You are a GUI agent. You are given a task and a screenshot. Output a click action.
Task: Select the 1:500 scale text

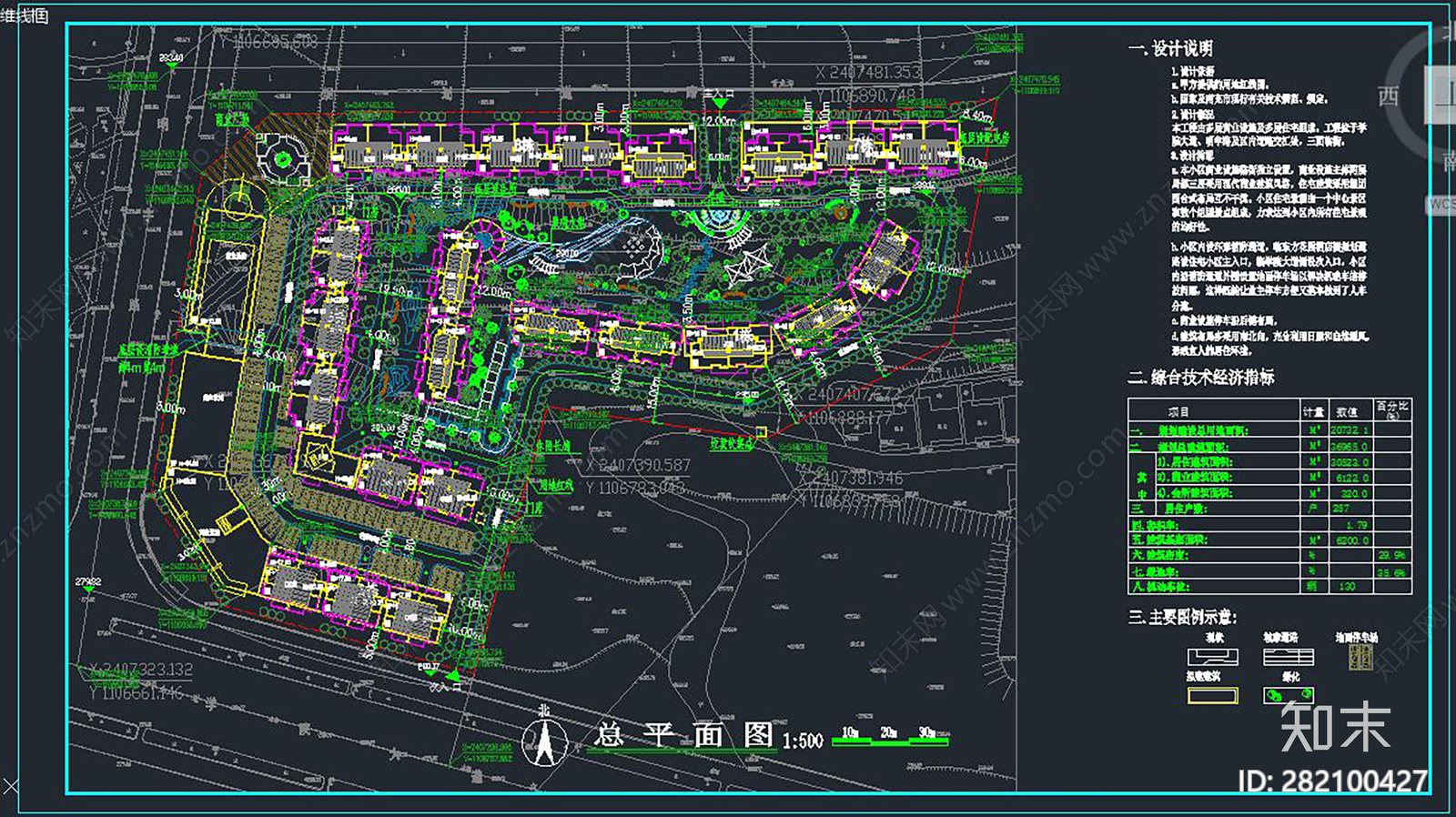pos(802,741)
